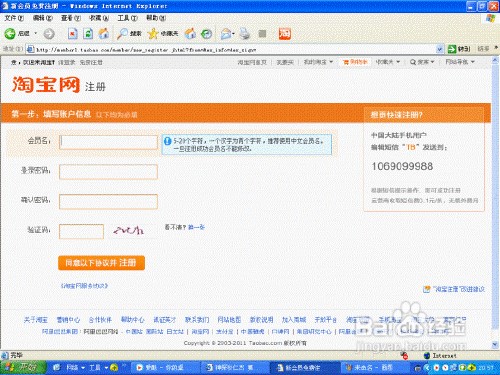Click the Home page icon

click(104, 33)
